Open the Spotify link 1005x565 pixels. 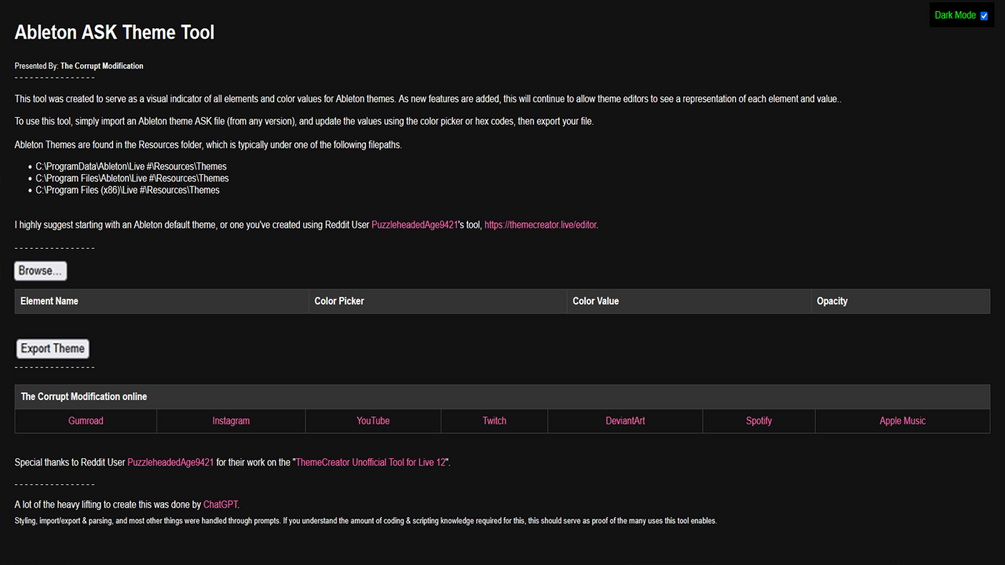point(759,421)
